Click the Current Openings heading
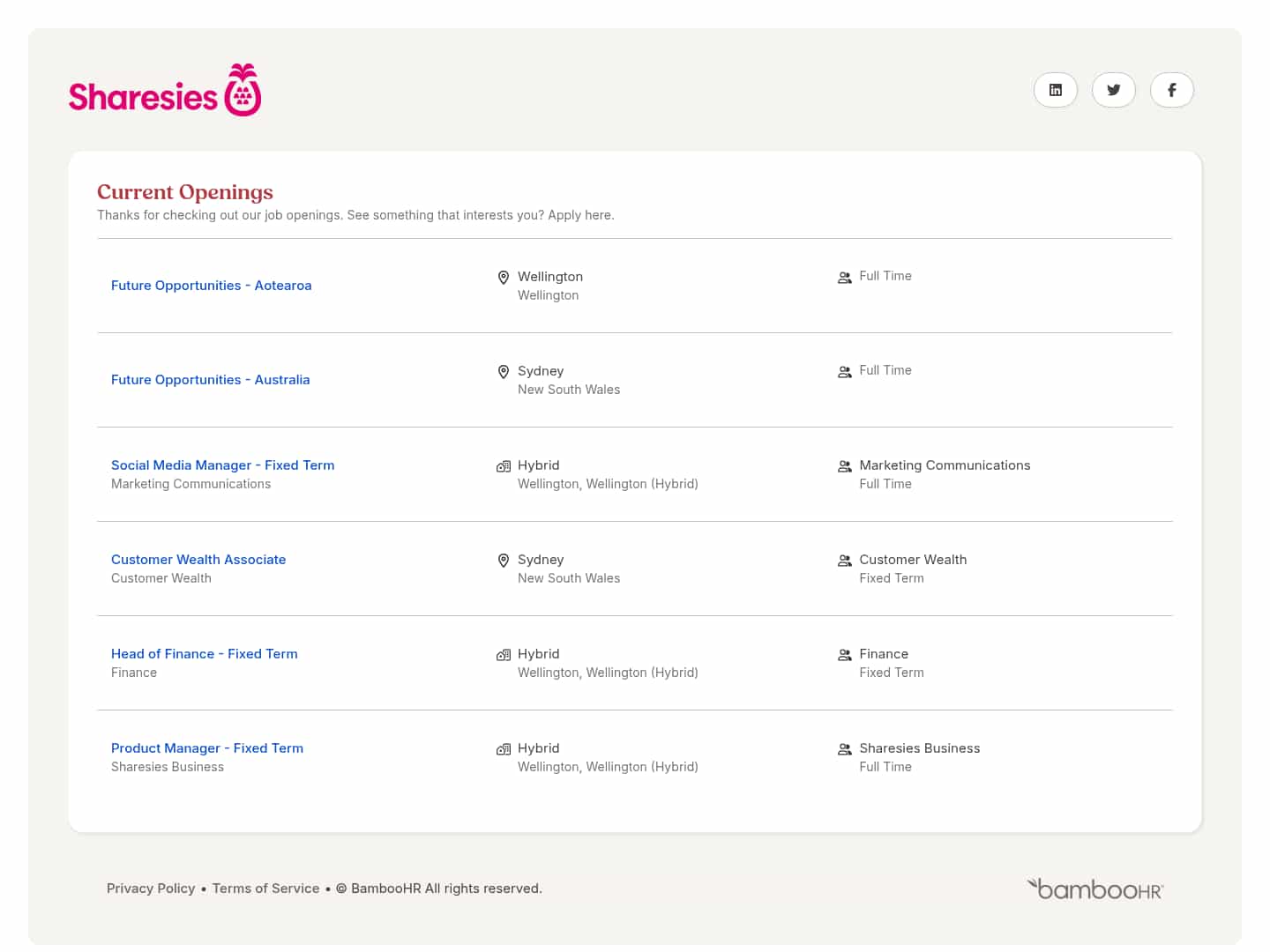 (185, 192)
